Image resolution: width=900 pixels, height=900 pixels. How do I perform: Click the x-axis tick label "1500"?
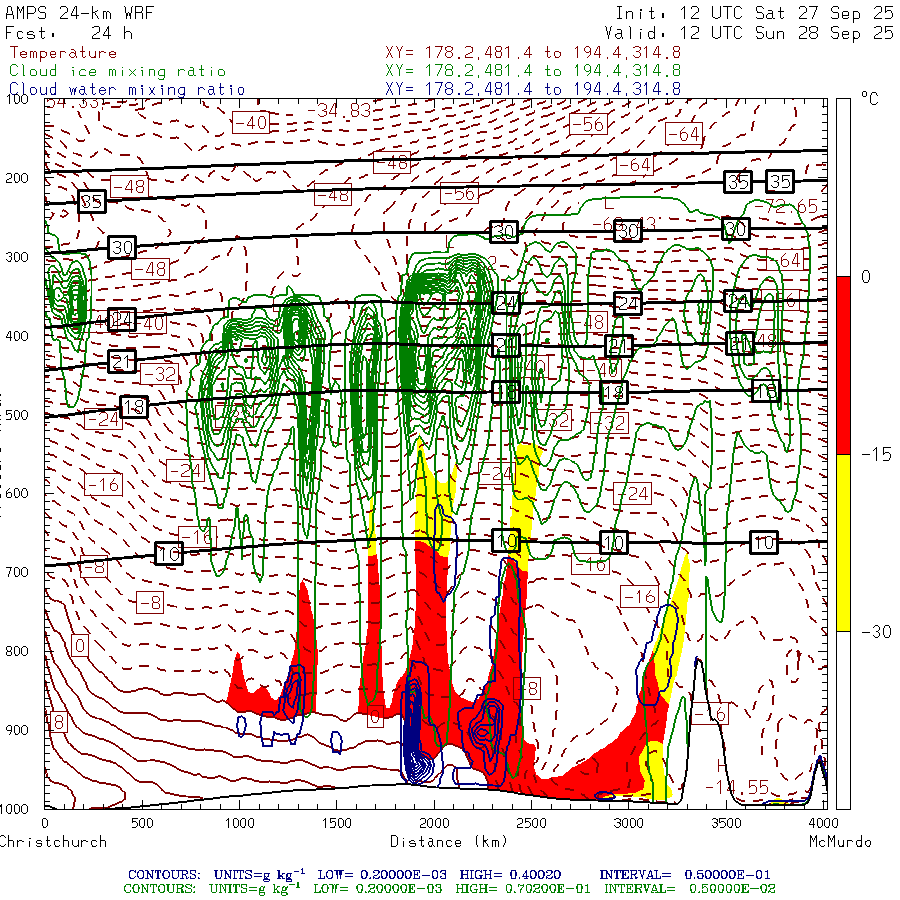tap(336, 823)
